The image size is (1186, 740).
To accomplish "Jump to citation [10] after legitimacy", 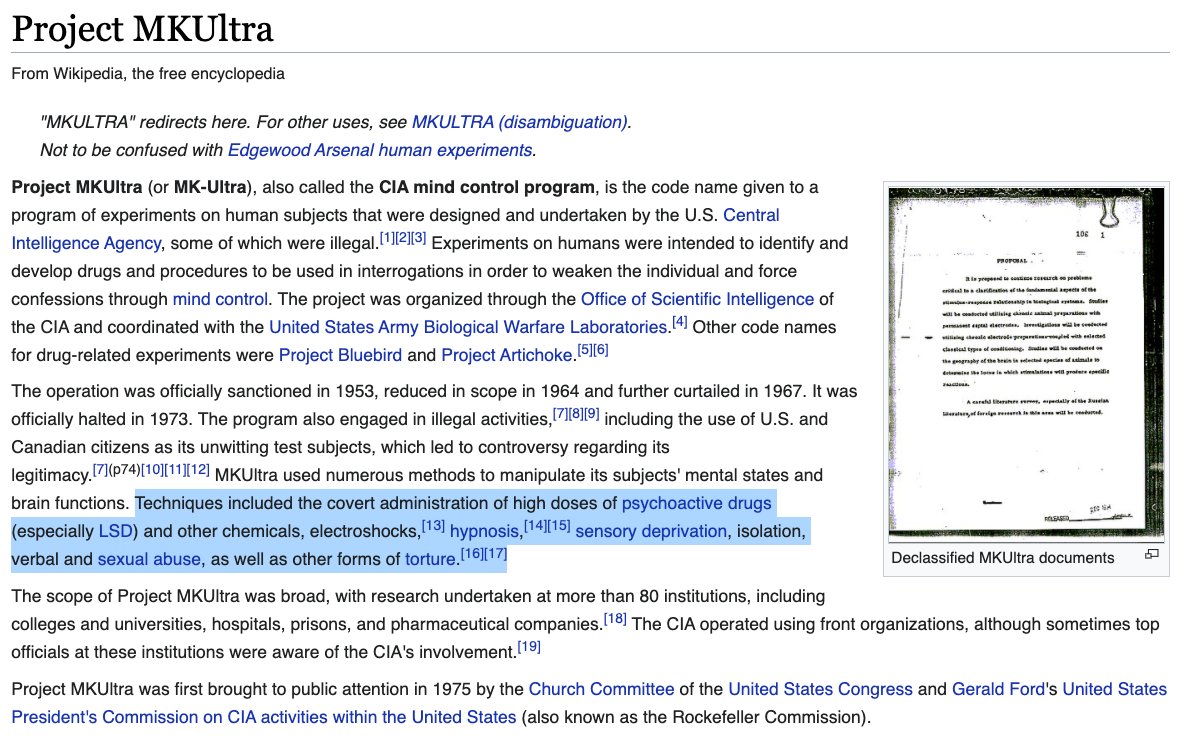I will click(152, 470).
